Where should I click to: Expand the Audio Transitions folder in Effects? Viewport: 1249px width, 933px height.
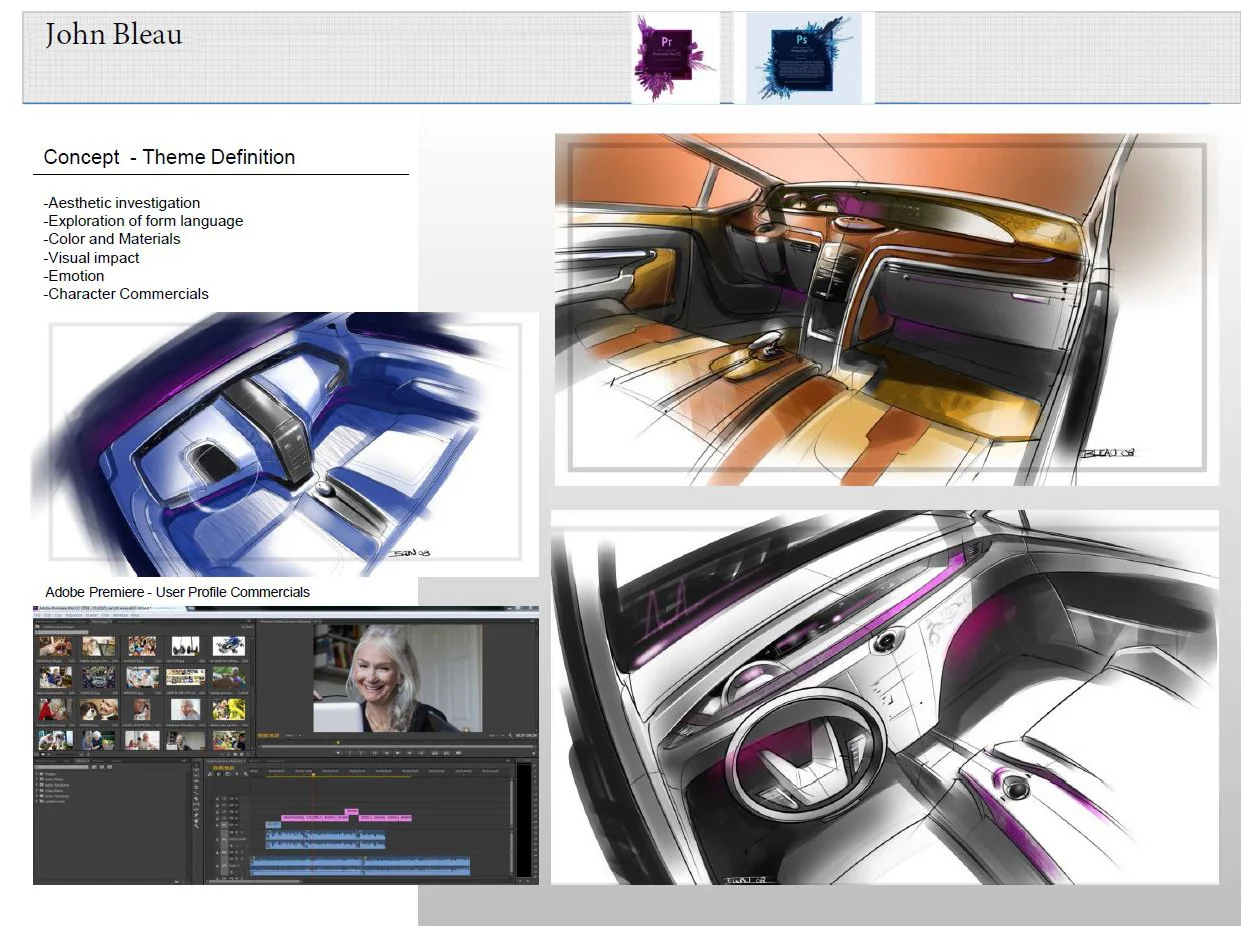(37, 785)
